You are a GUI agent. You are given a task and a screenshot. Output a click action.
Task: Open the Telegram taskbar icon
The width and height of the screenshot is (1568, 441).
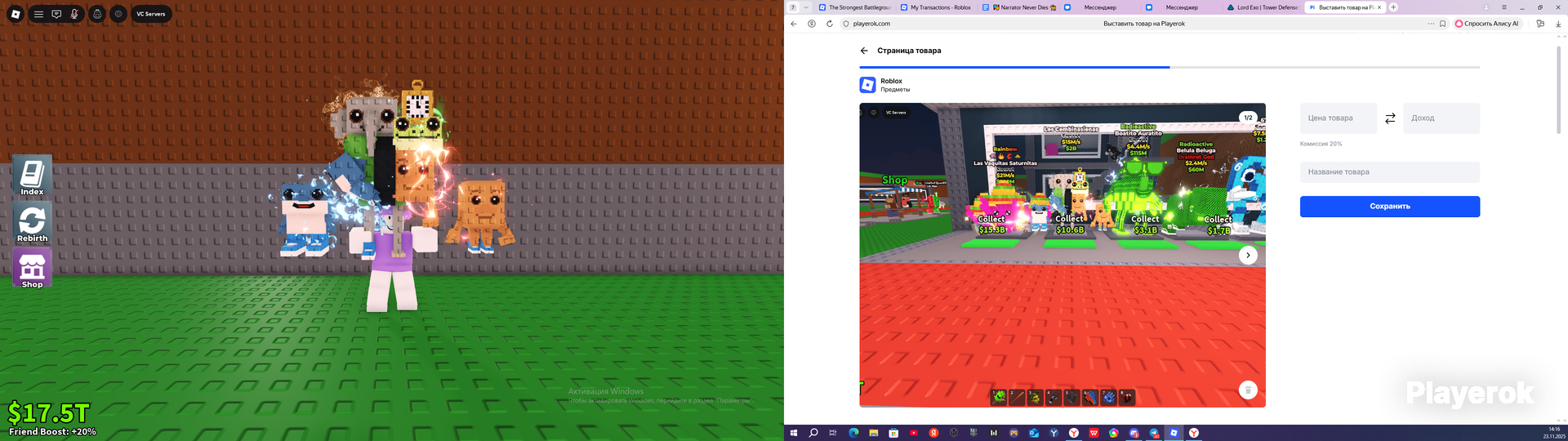point(1154,433)
